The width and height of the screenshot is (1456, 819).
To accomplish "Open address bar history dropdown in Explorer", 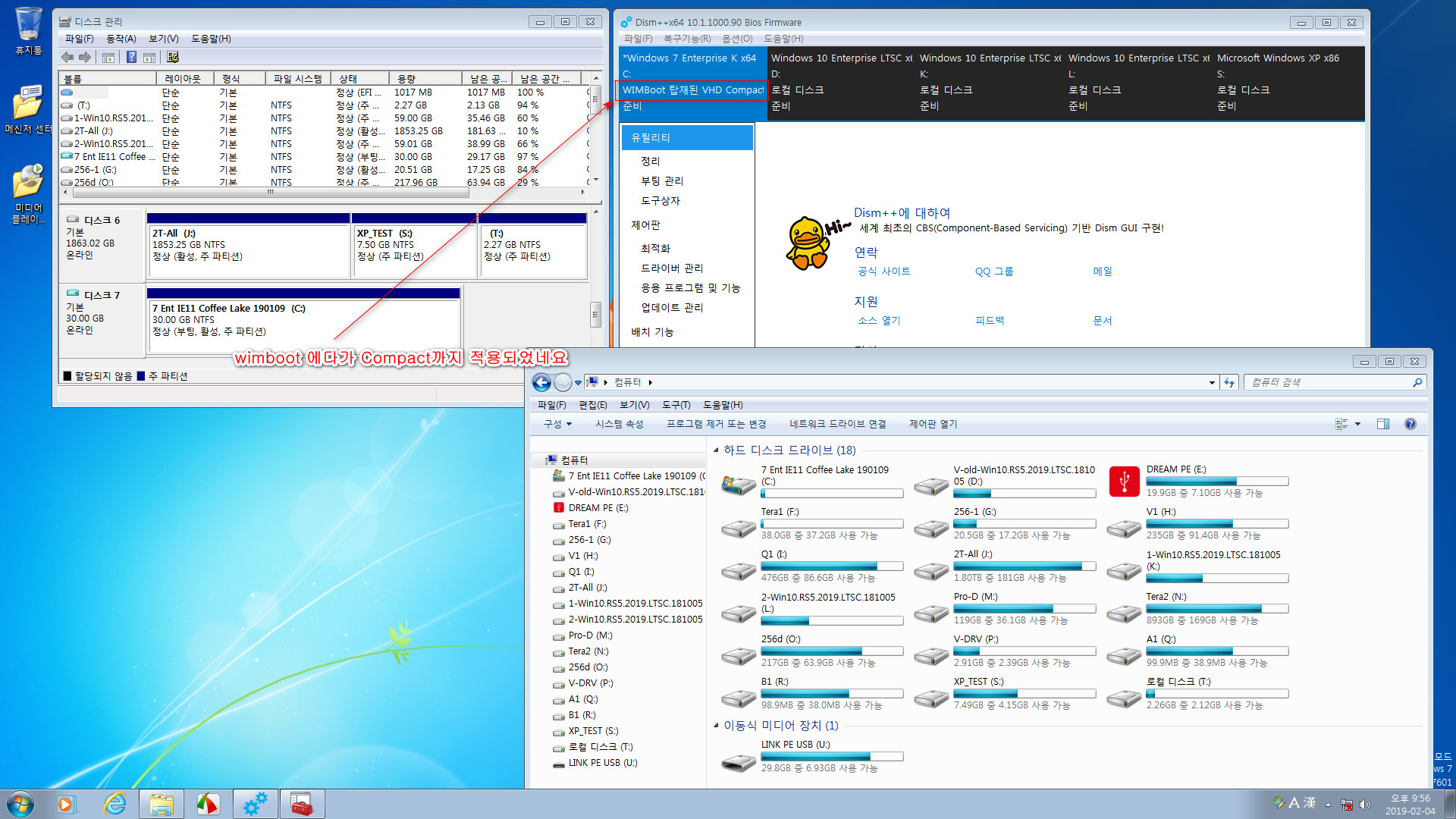I will point(1212,382).
